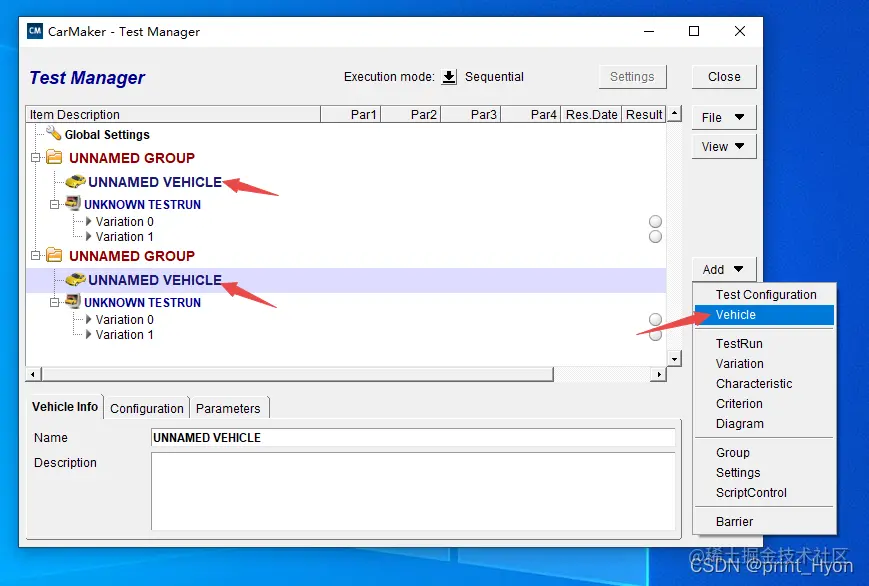Screen dimensions: 869x586
Task: Choose Variation in the Add menu
Action: click(x=765, y=363)
